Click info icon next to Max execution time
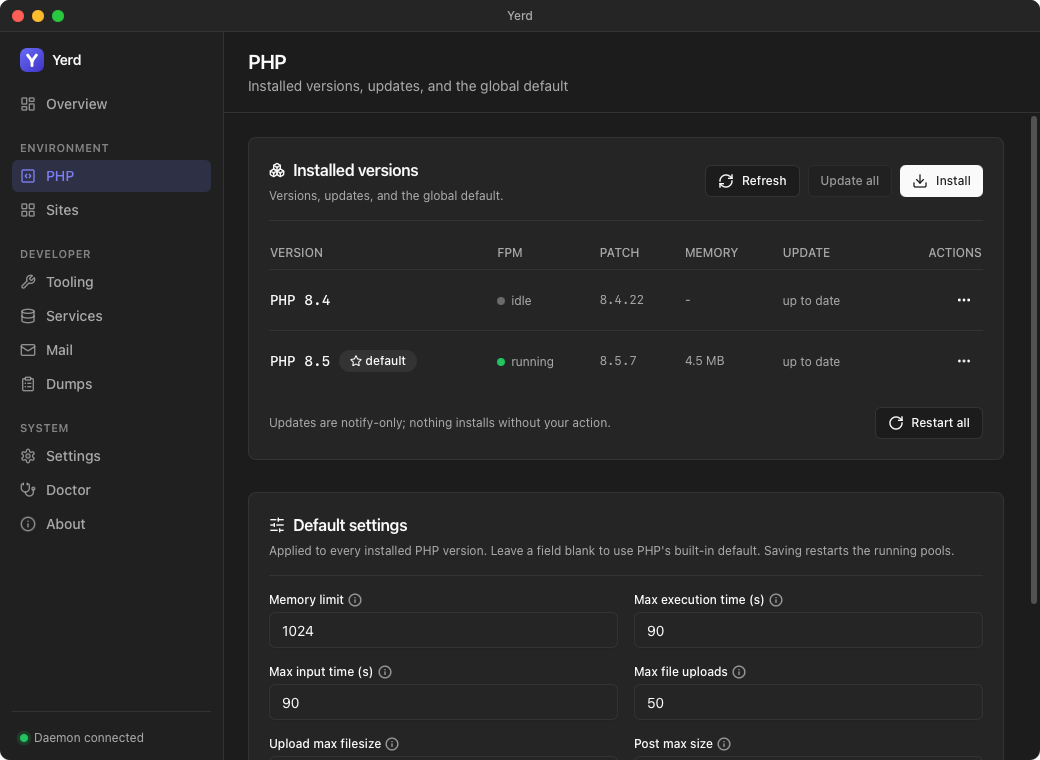 (x=776, y=600)
